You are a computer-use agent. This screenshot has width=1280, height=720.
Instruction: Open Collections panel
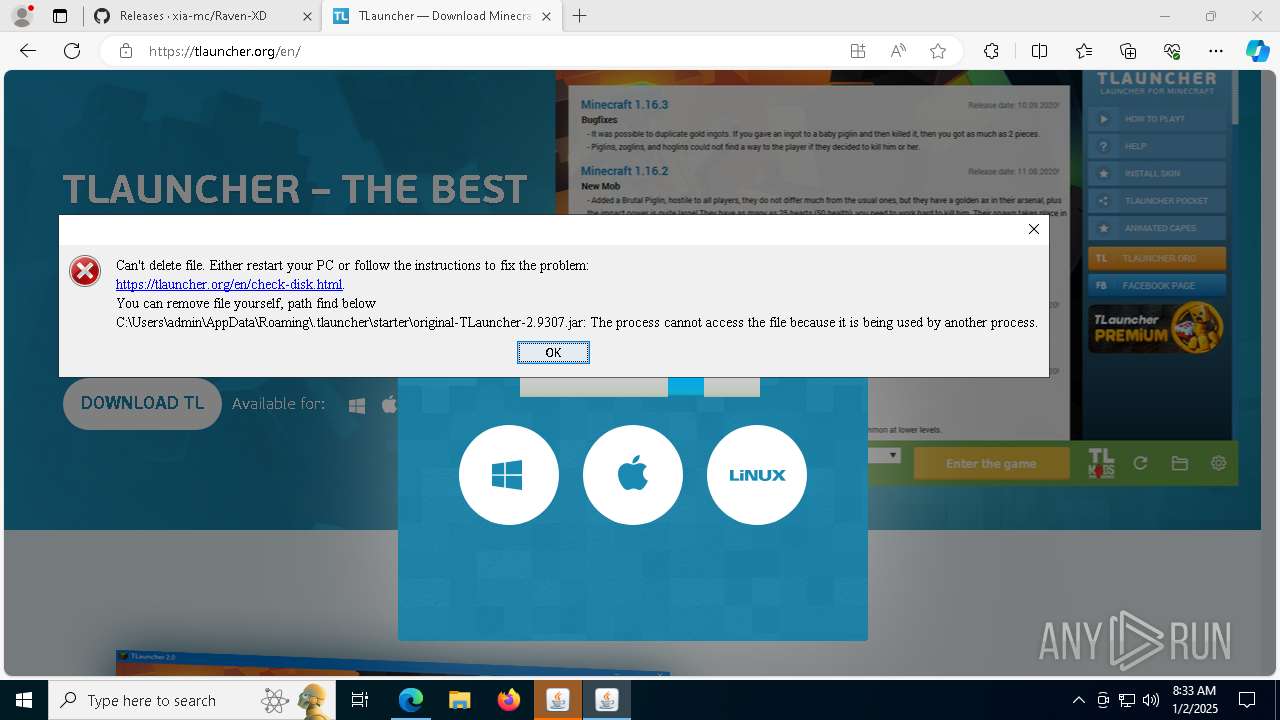(1128, 51)
